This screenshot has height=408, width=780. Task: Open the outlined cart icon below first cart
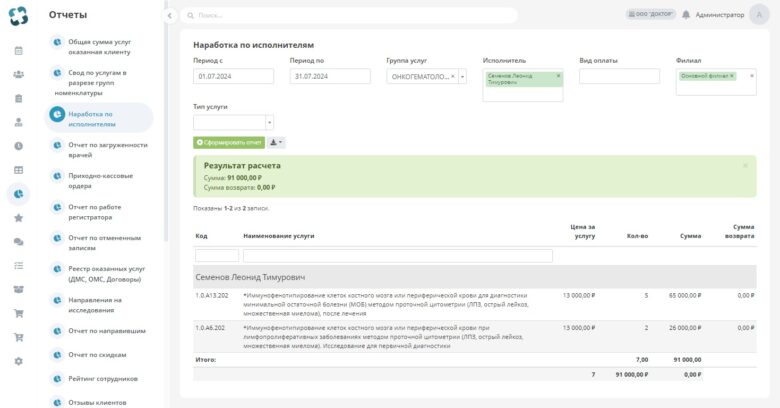(x=18, y=337)
